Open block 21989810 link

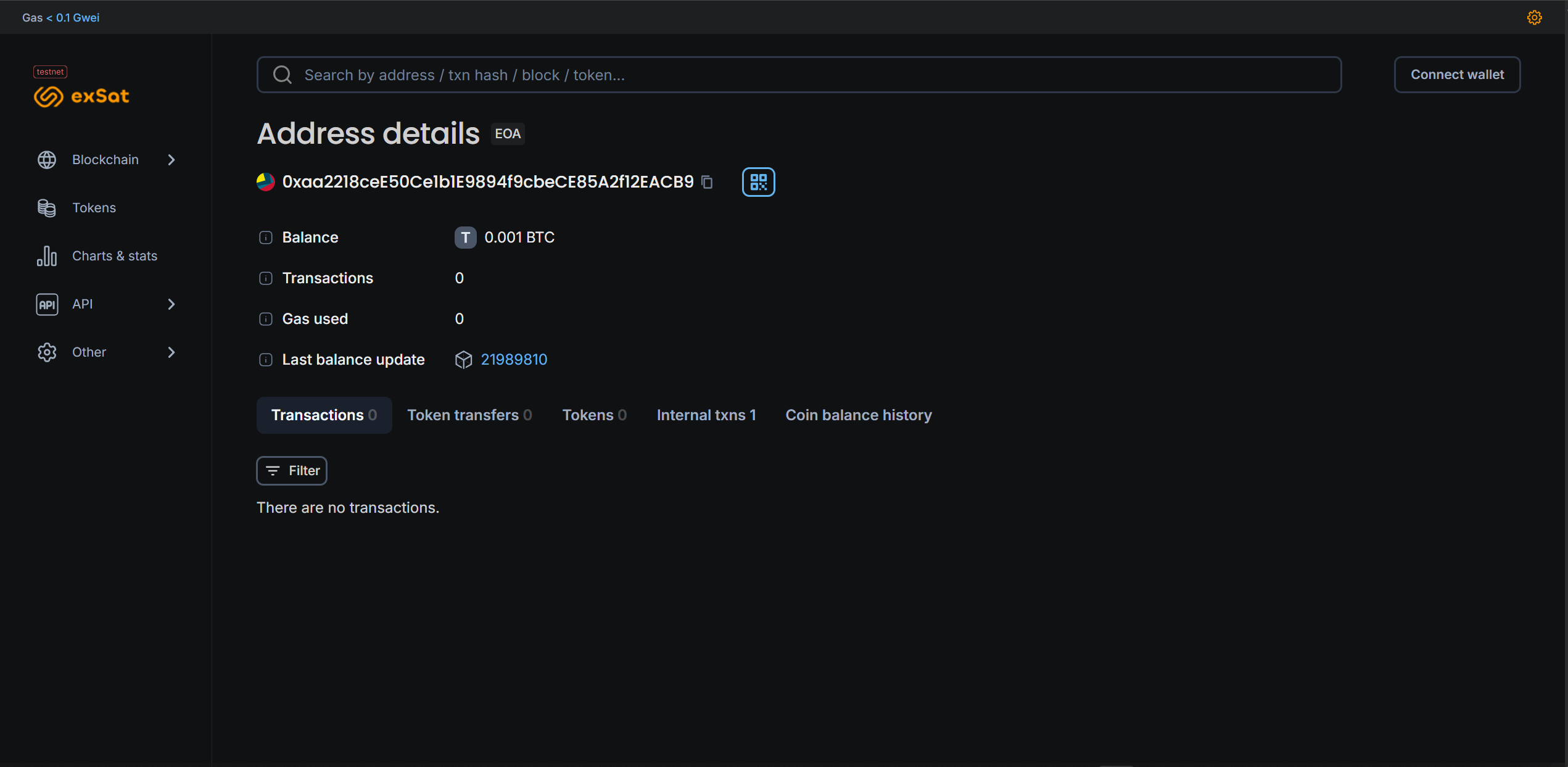(514, 360)
